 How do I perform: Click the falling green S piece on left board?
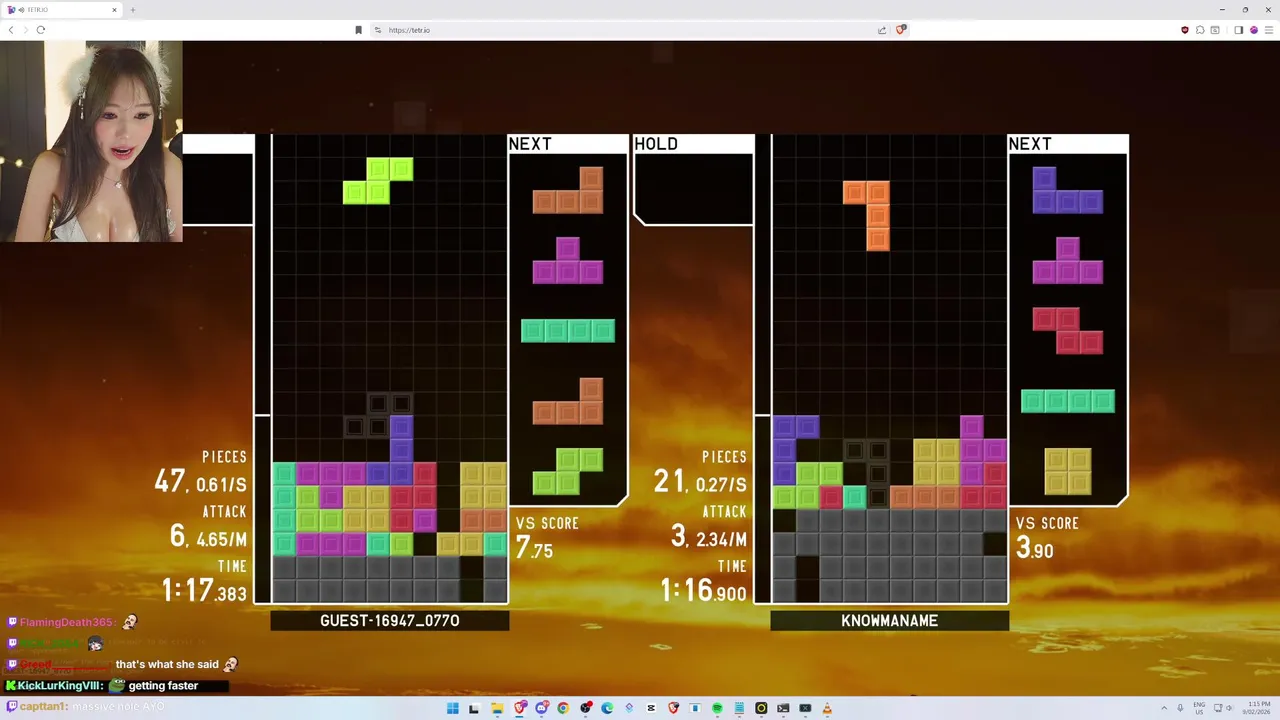click(378, 181)
